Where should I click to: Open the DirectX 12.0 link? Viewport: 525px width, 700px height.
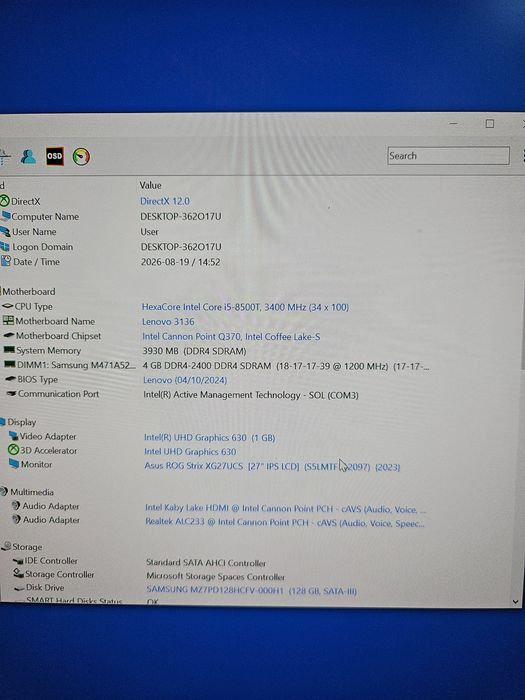point(165,201)
